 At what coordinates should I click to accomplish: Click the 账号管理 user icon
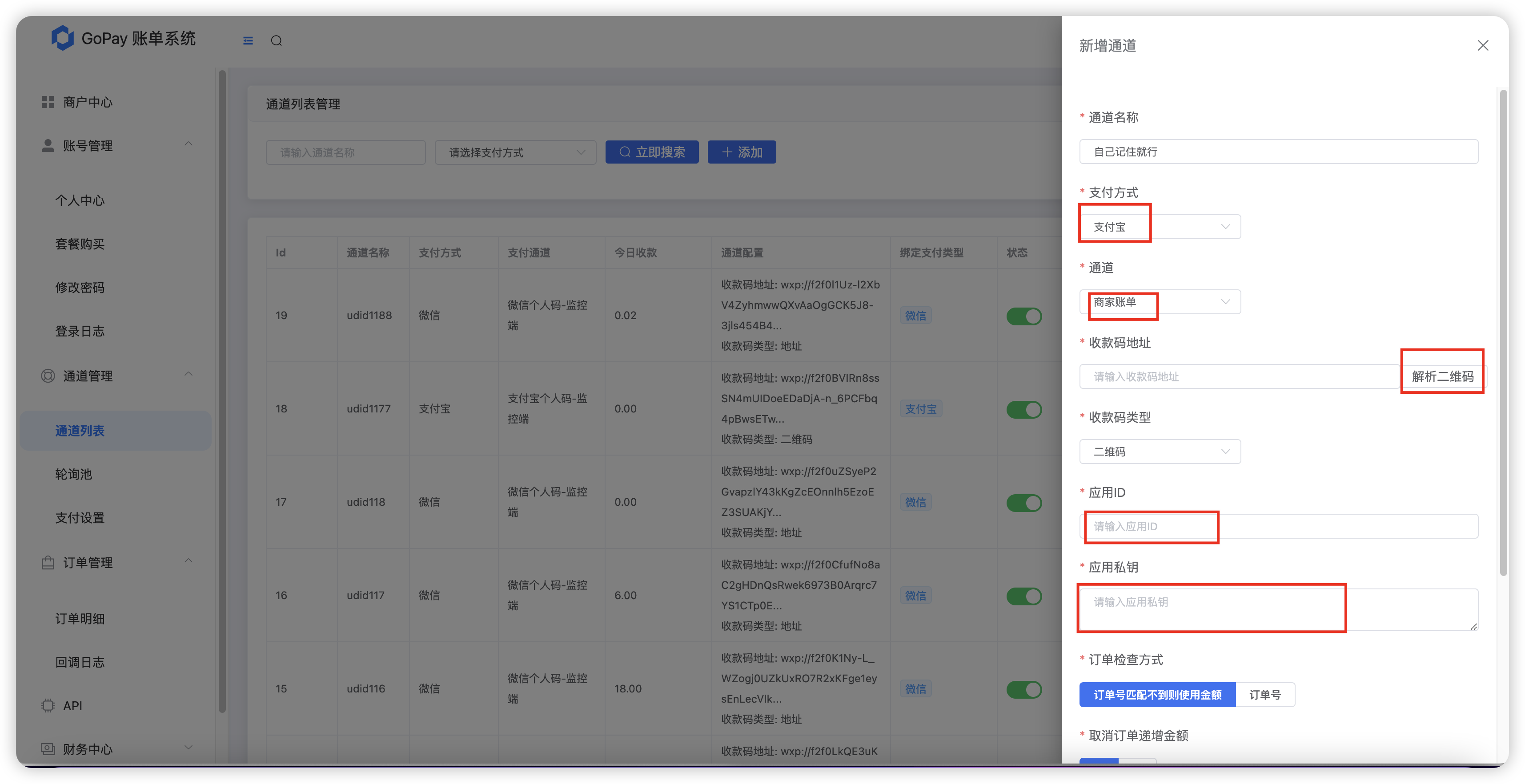point(48,146)
